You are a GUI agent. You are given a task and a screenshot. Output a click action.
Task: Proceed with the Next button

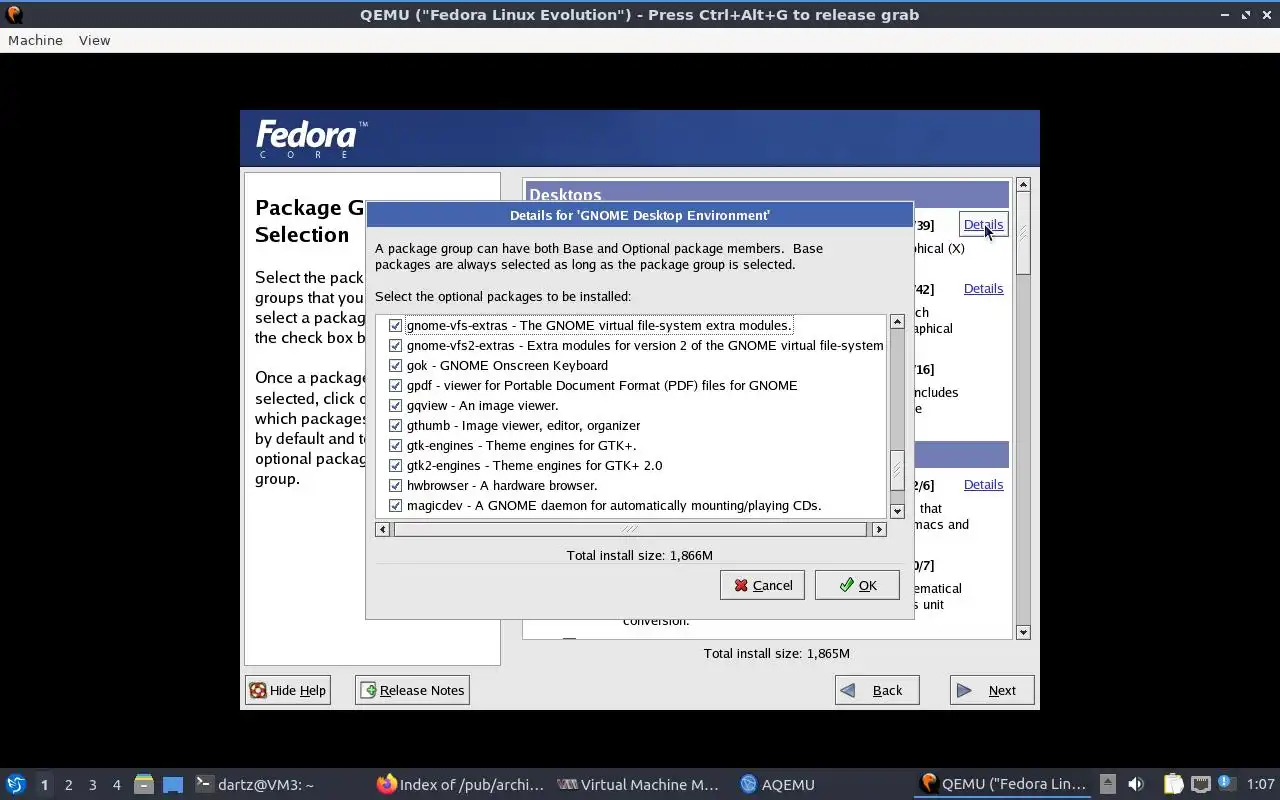click(992, 690)
